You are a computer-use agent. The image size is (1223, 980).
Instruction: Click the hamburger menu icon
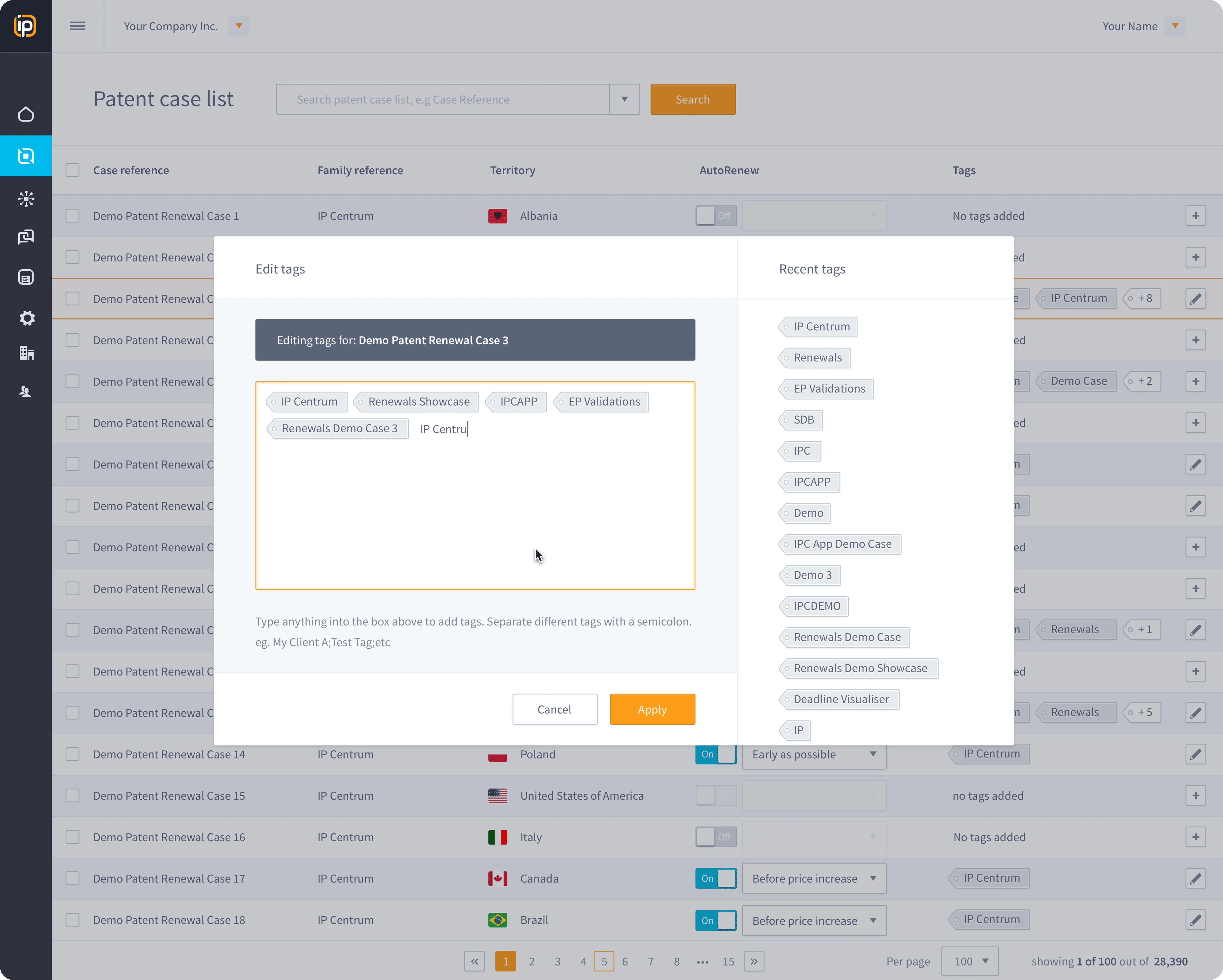[x=78, y=26]
